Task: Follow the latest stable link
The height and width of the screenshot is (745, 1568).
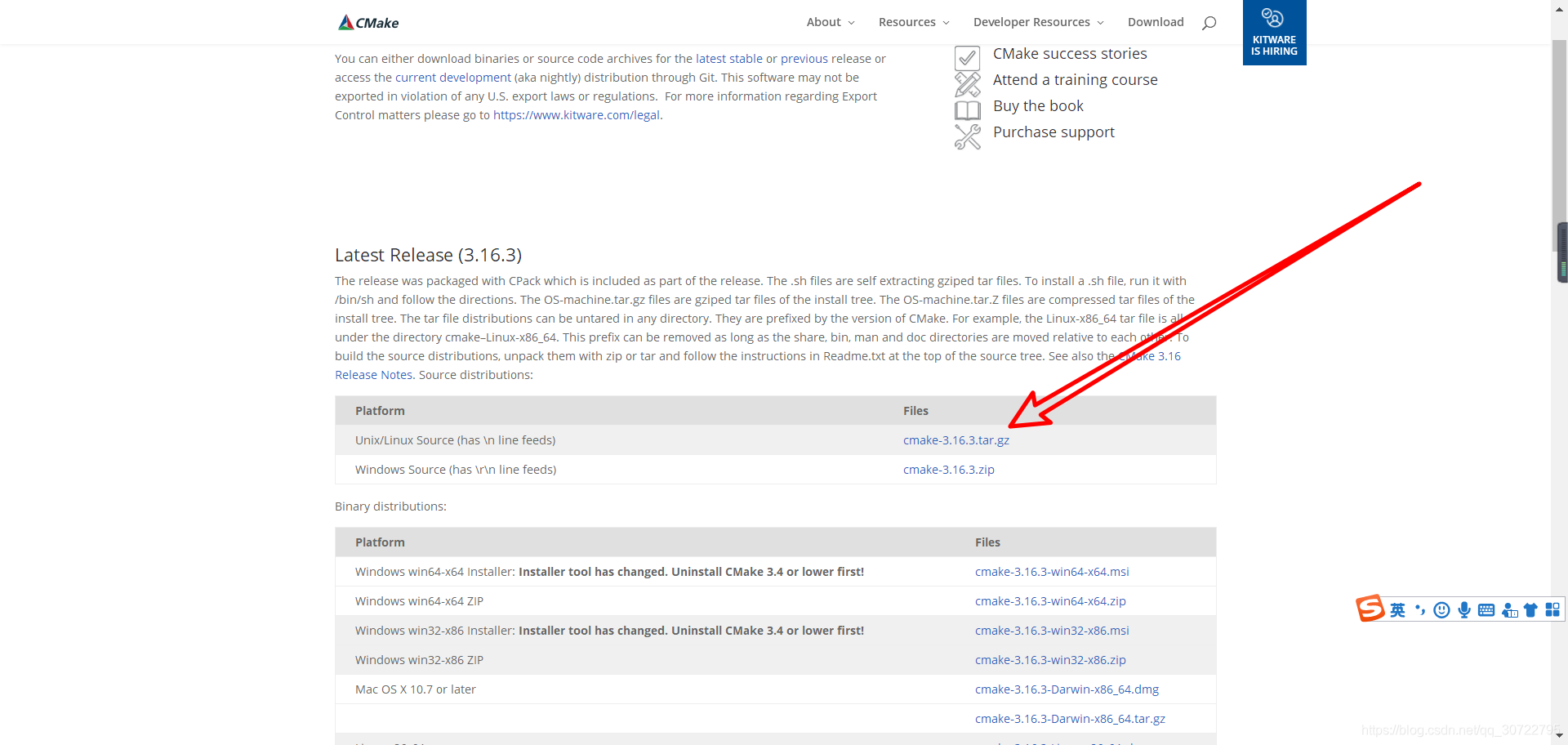Action: [729, 59]
